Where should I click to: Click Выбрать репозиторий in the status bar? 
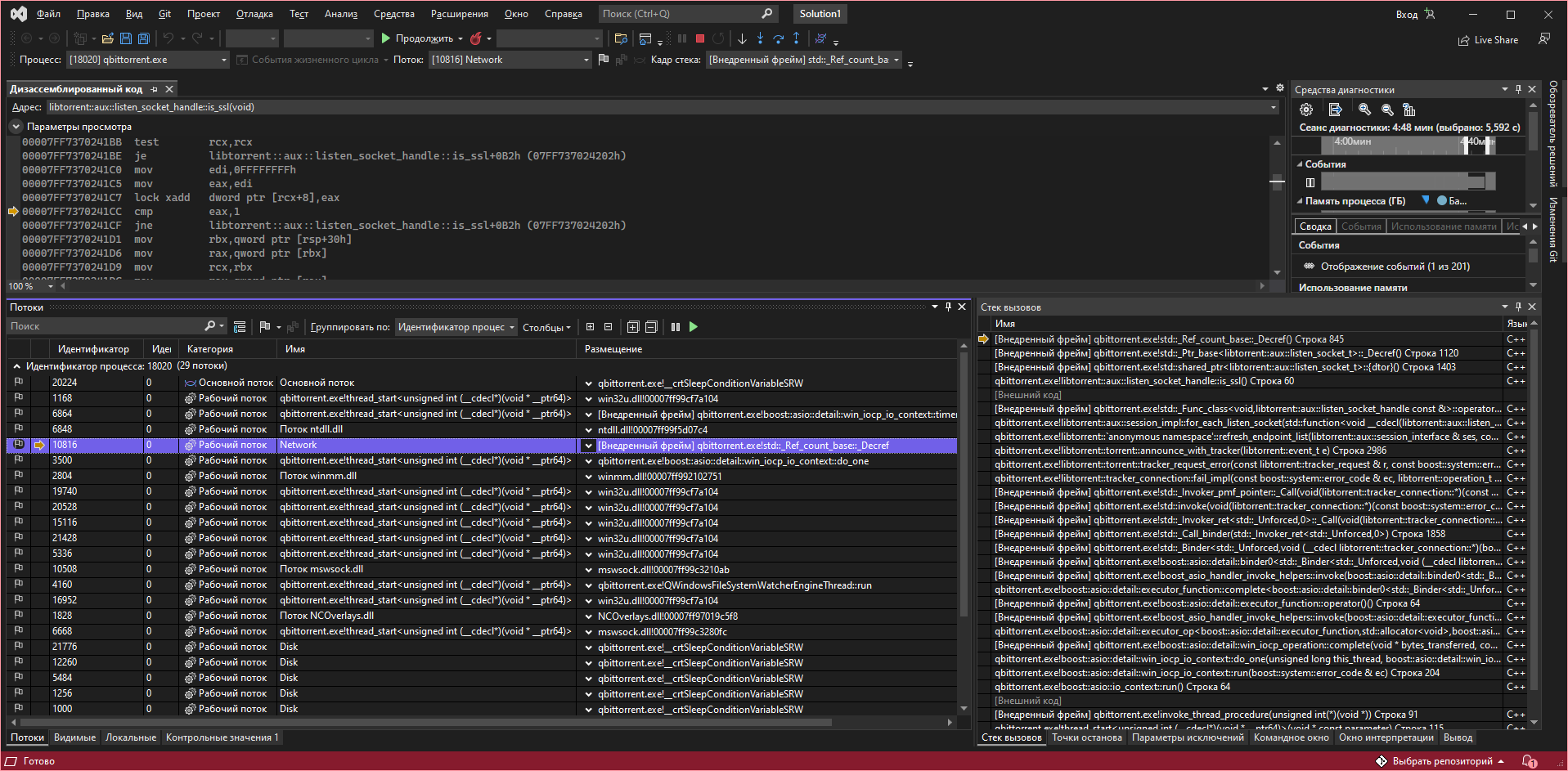[1442, 761]
